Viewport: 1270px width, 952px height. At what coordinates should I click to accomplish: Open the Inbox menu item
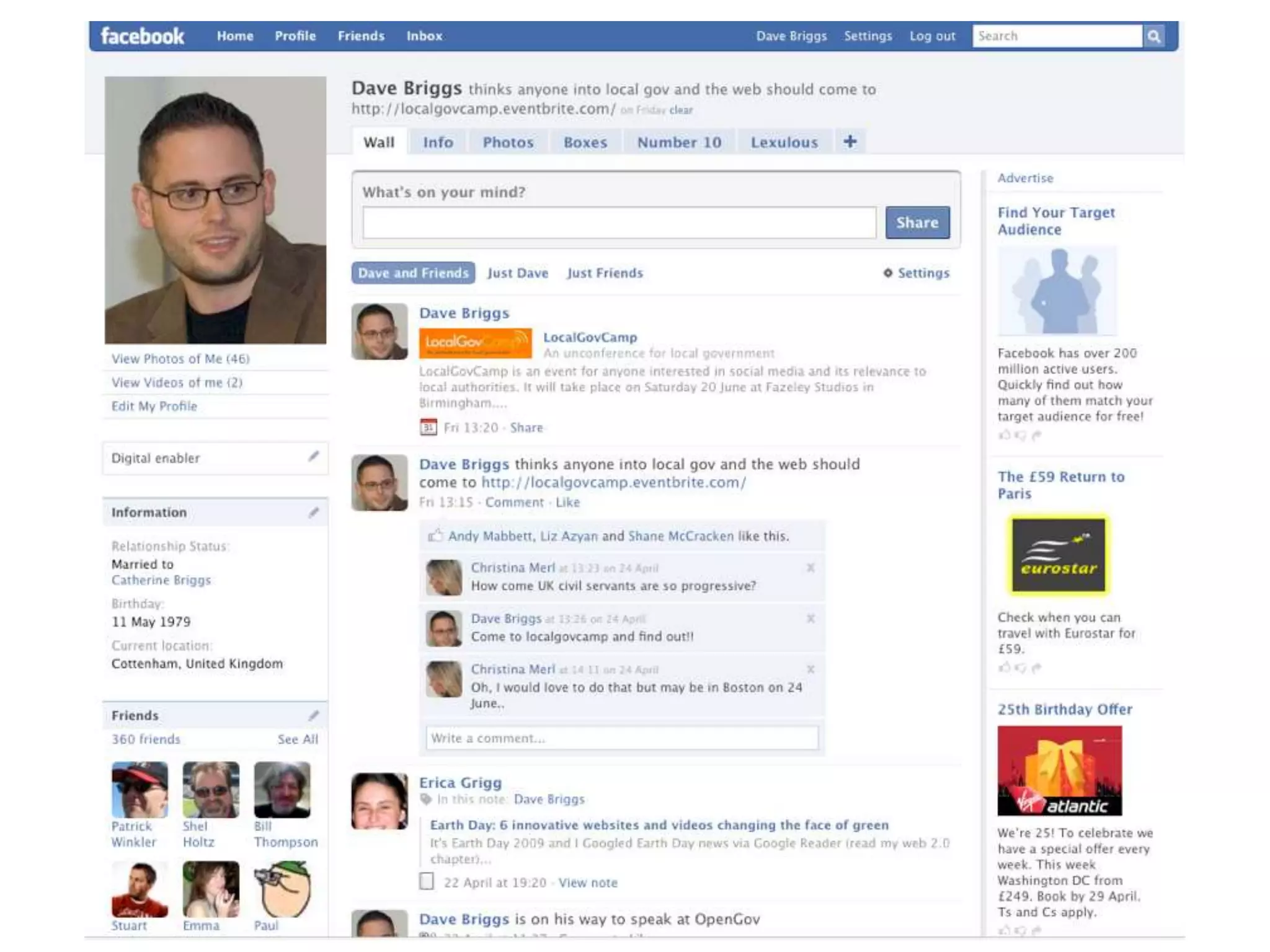click(424, 36)
